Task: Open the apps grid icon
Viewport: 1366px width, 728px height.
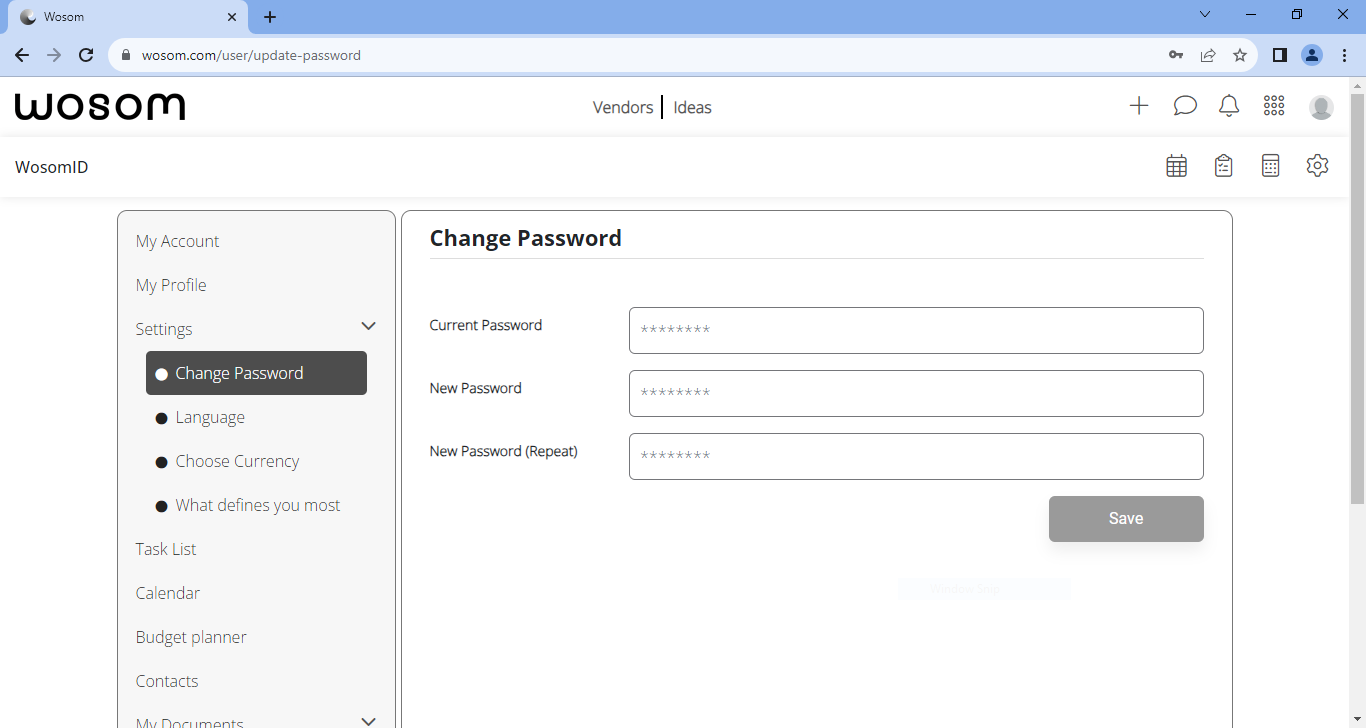Action: point(1273,105)
